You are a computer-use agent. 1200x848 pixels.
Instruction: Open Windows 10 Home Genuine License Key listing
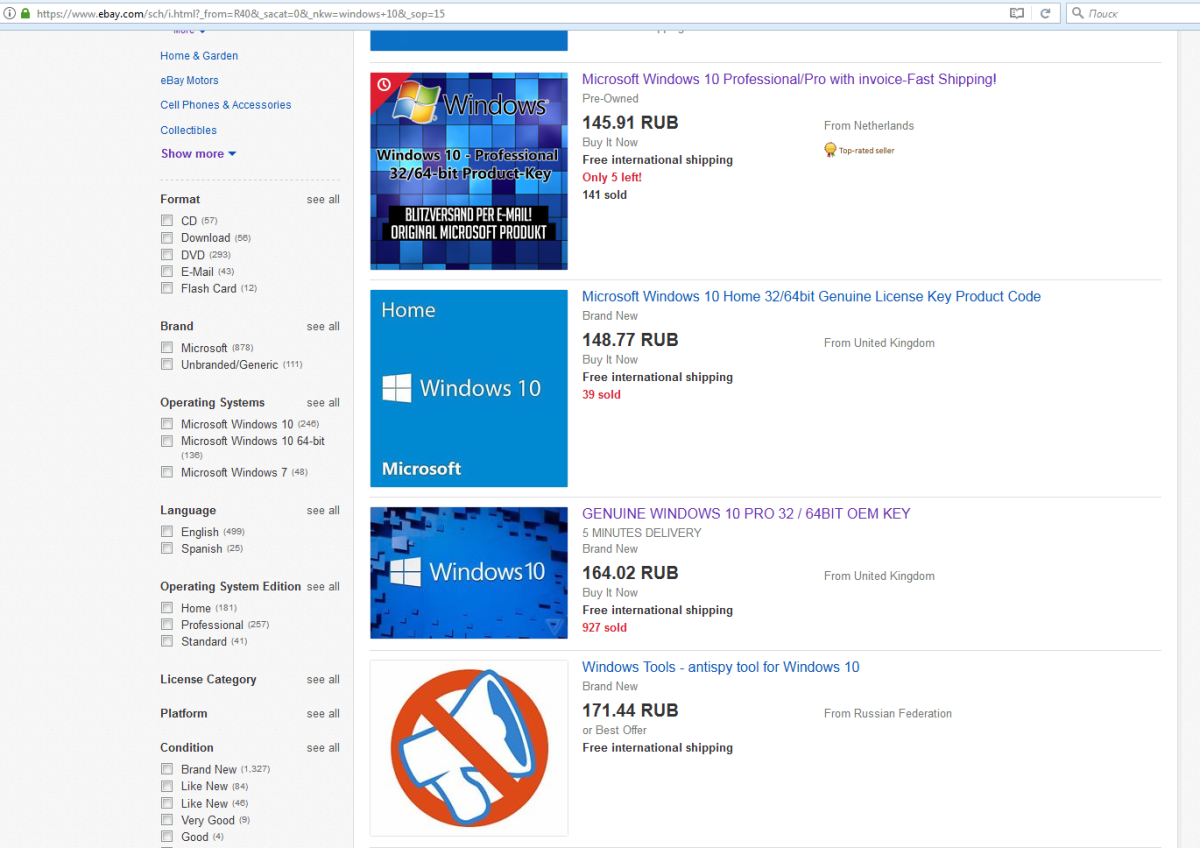(811, 296)
